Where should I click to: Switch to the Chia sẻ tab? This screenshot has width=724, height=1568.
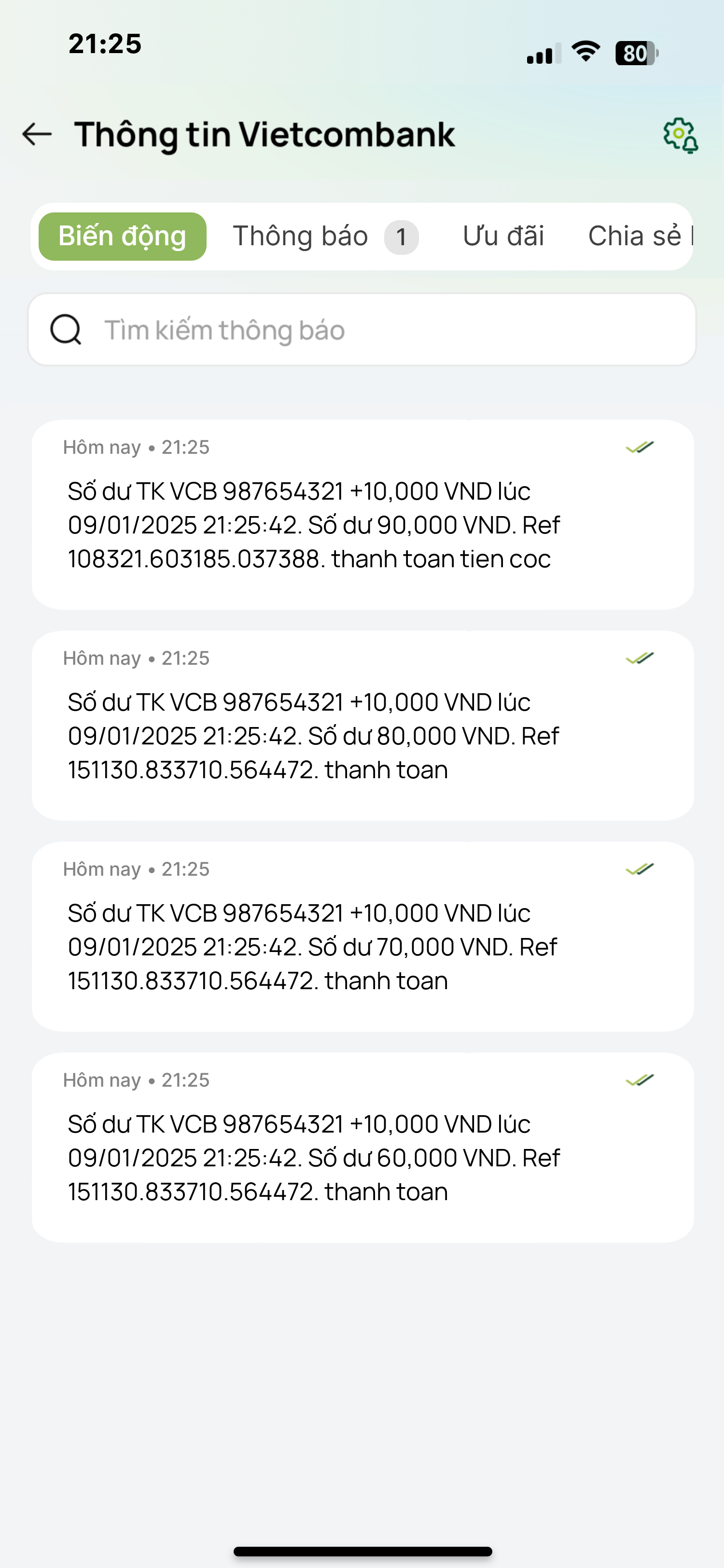pyautogui.click(x=640, y=236)
